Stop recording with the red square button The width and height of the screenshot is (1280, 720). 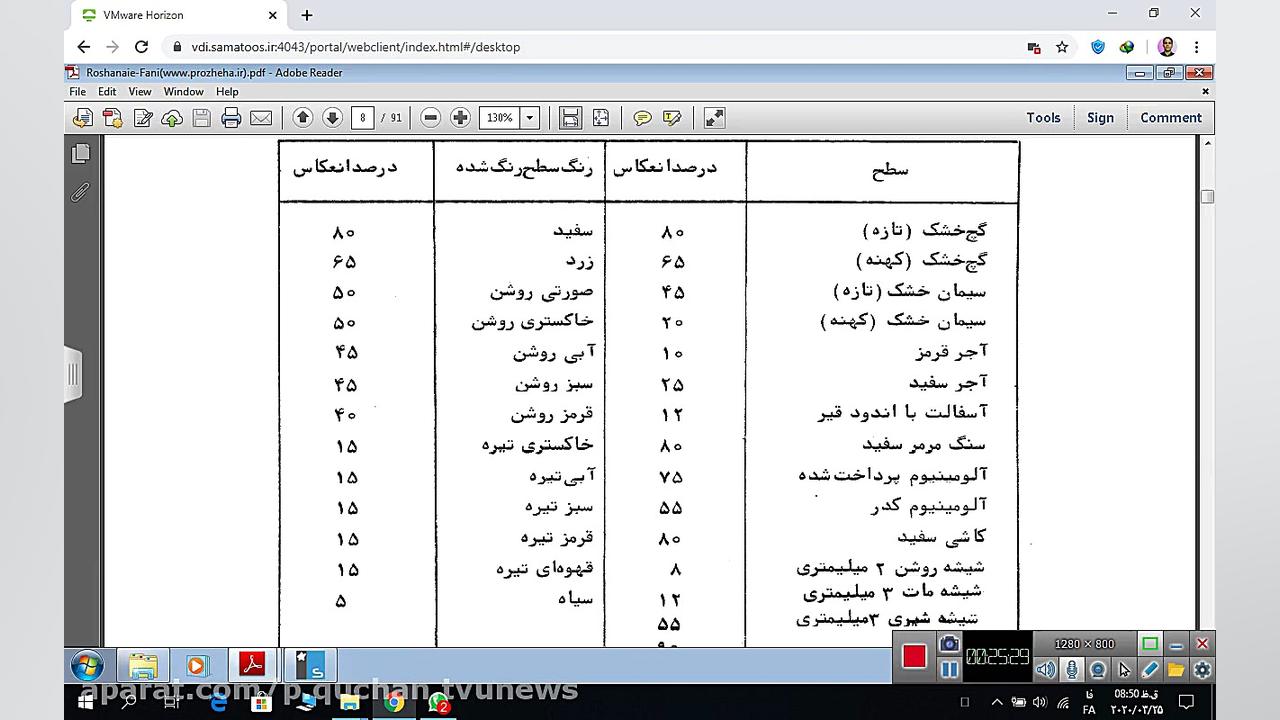[x=914, y=657]
